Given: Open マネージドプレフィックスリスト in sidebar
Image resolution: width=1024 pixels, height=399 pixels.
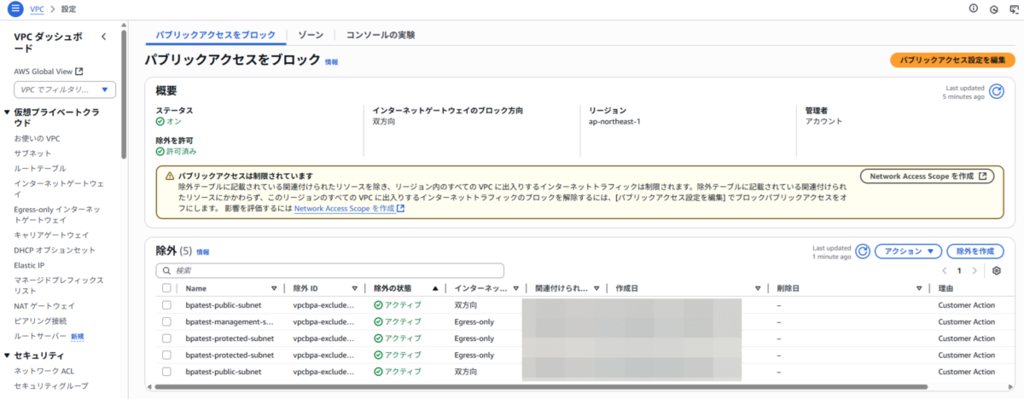Looking at the screenshot, I should click(x=59, y=285).
